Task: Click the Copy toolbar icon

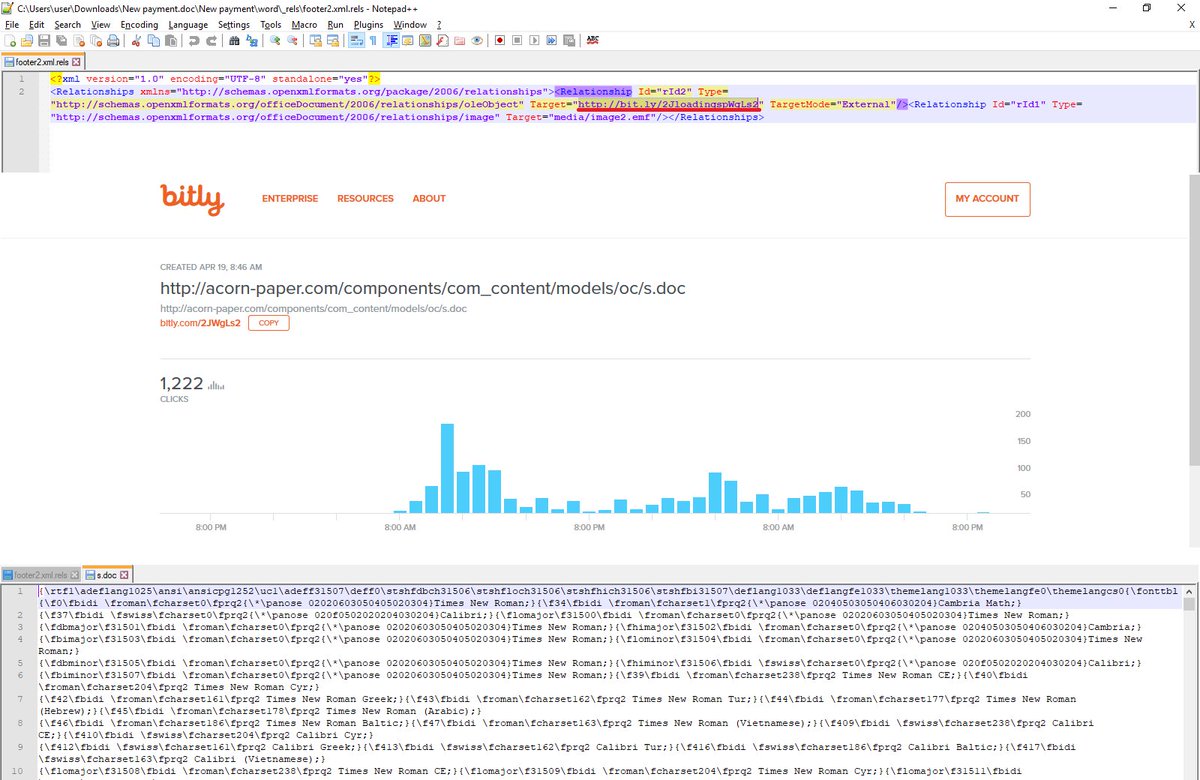Action: coord(153,41)
